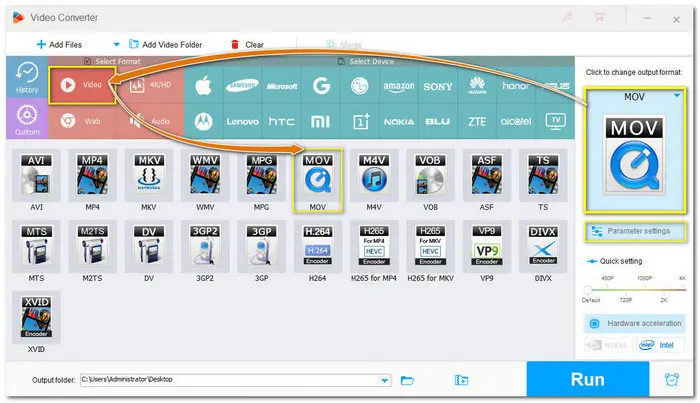This screenshot has width=700, height=403.
Task: Open Motorola device presets
Action: pos(203,121)
